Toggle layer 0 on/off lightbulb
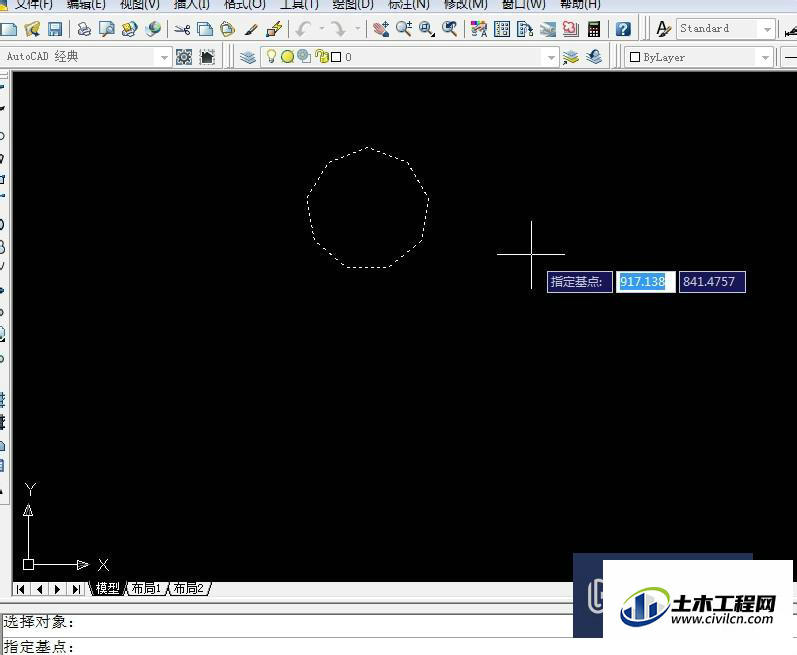The height and width of the screenshot is (655, 797). [271, 56]
